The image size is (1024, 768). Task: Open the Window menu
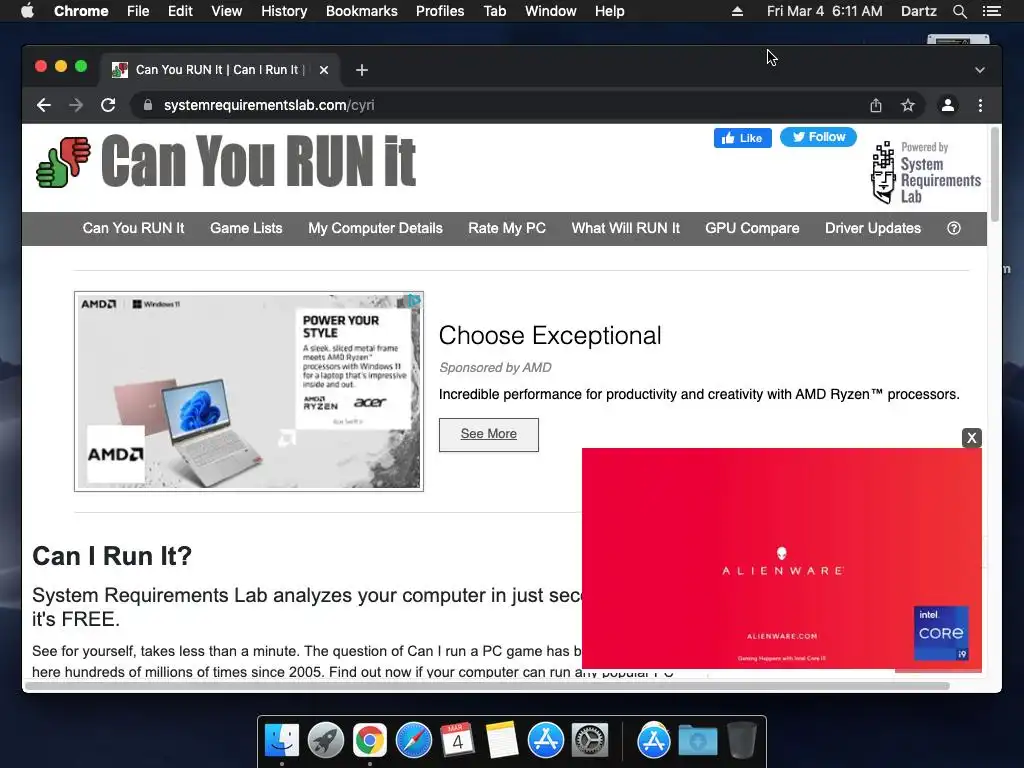[551, 11]
